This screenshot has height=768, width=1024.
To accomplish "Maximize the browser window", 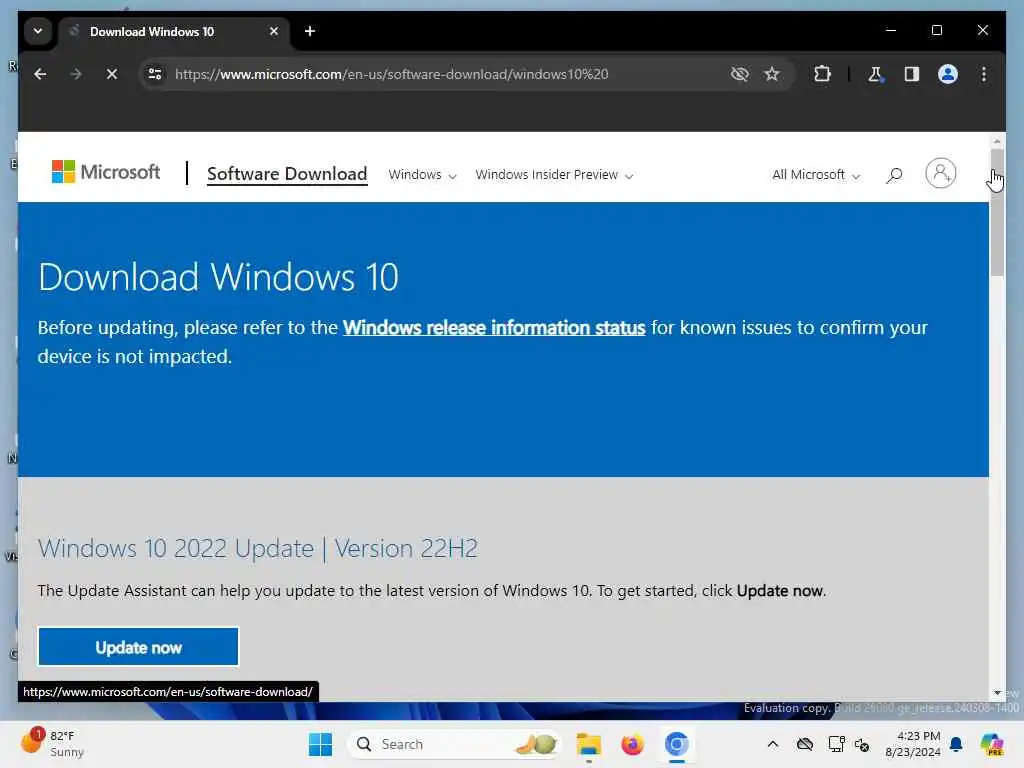I will 936,30.
